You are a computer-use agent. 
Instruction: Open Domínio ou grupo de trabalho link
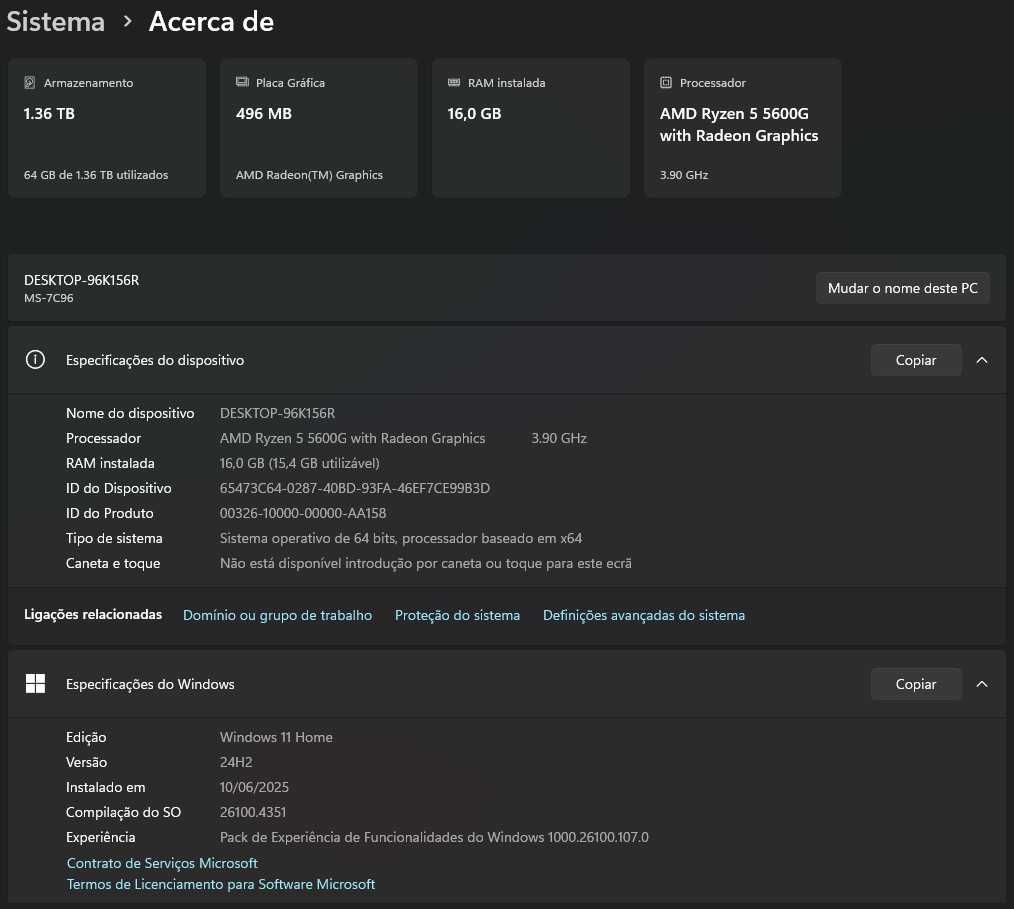click(x=277, y=615)
